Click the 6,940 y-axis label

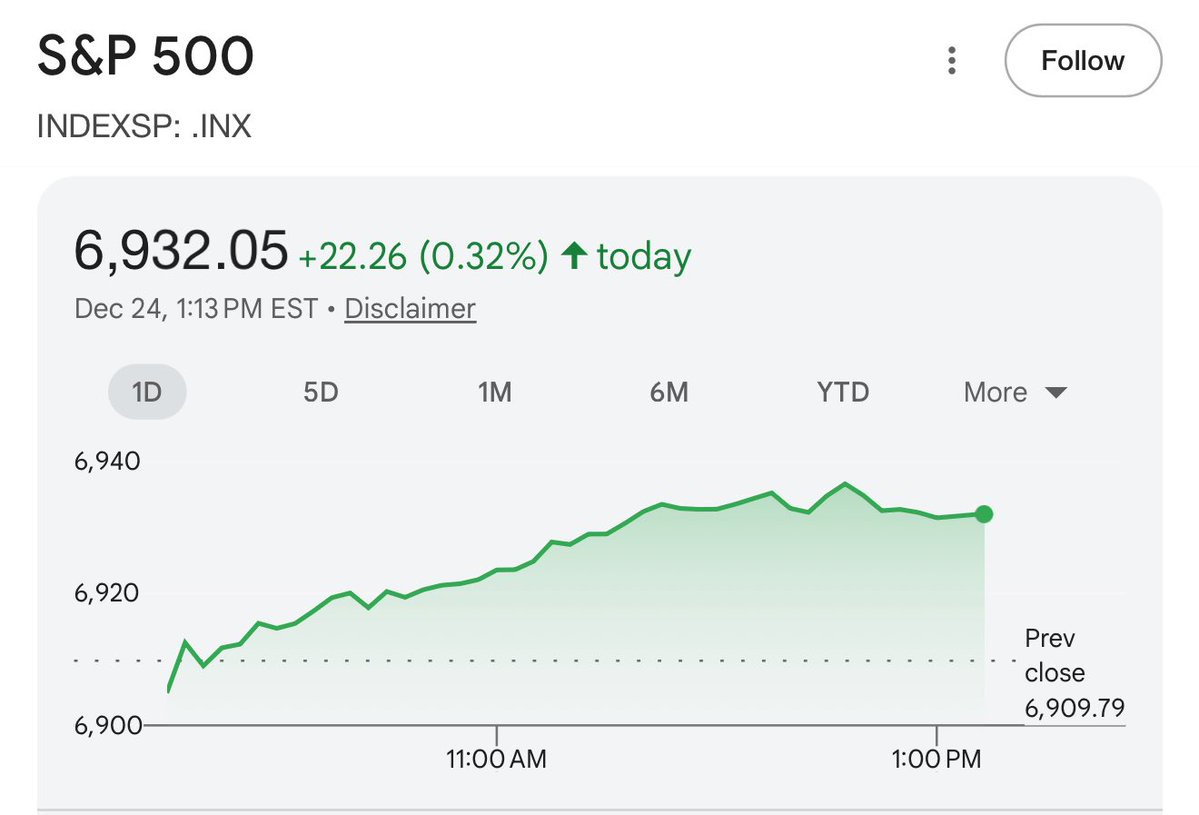107,462
